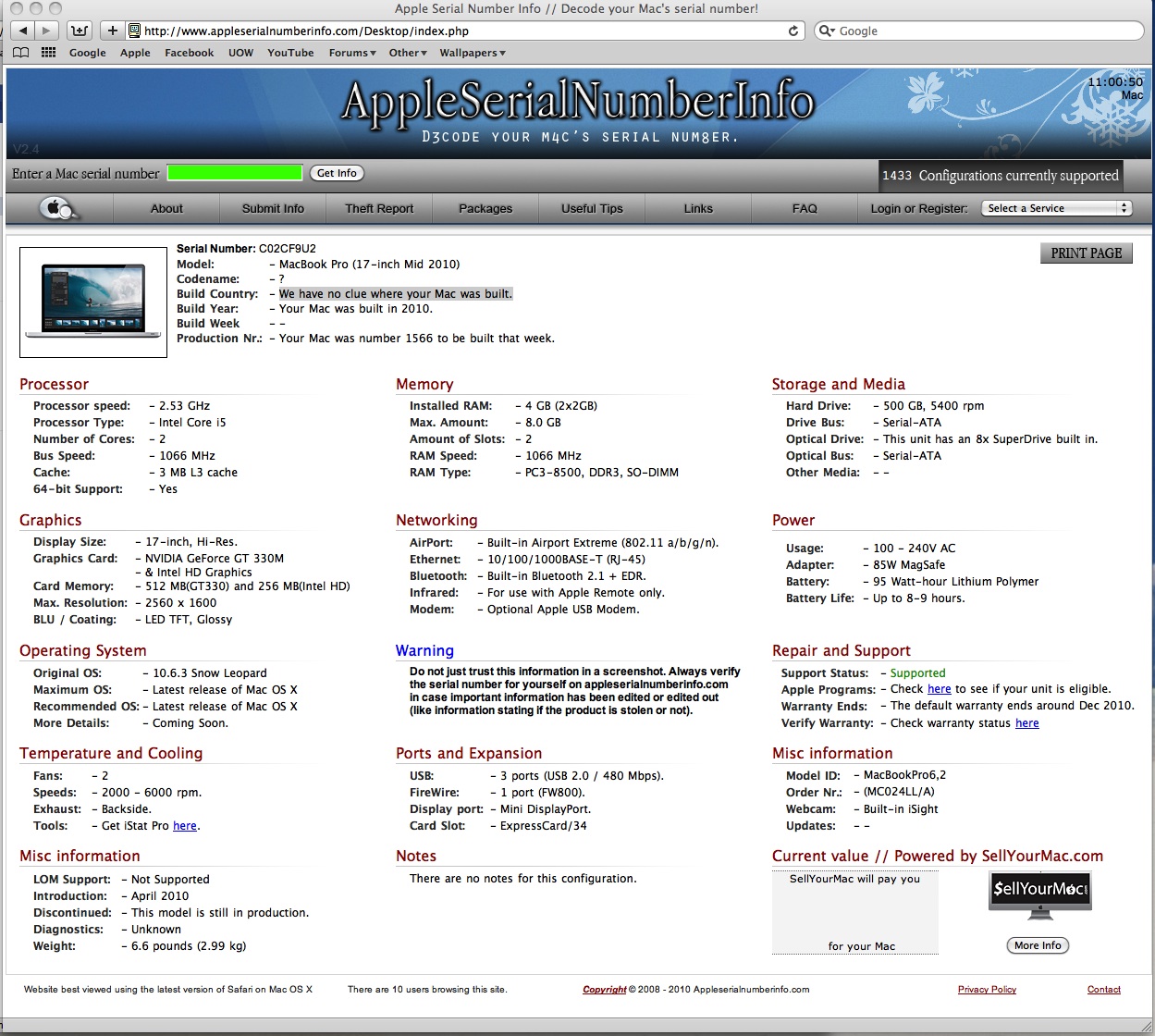Open the About menu item
Image resolution: width=1155 pixels, height=1036 pixels.
(166, 208)
